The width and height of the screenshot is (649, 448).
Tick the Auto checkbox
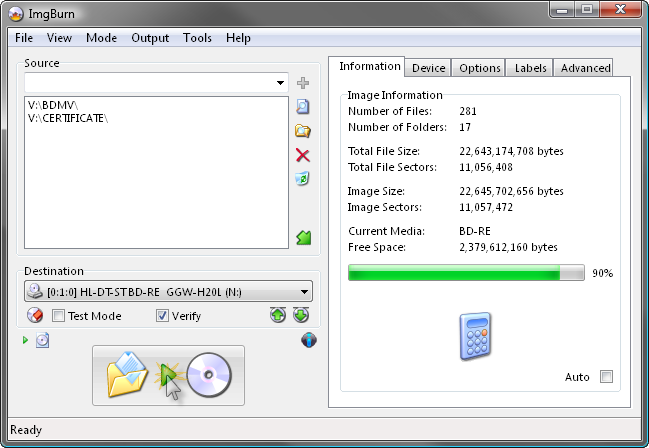click(606, 377)
